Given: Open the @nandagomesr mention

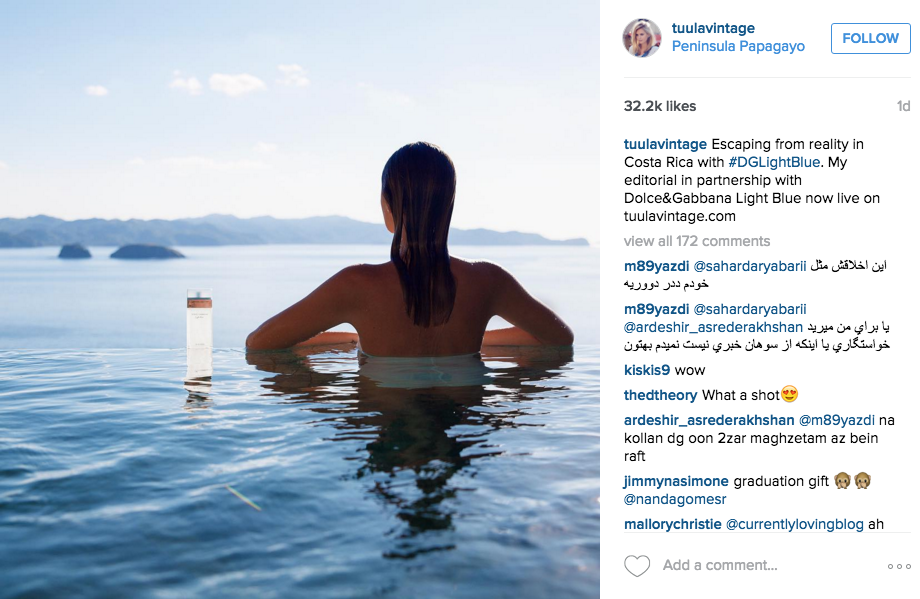Looking at the screenshot, I should point(675,499).
